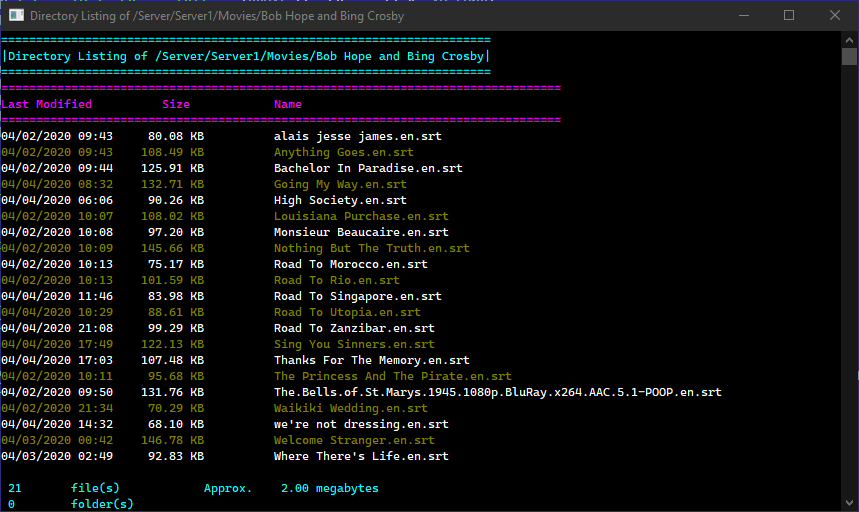Select file 'Road To Zanzibar.en.srt'

[x=354, y=328]
